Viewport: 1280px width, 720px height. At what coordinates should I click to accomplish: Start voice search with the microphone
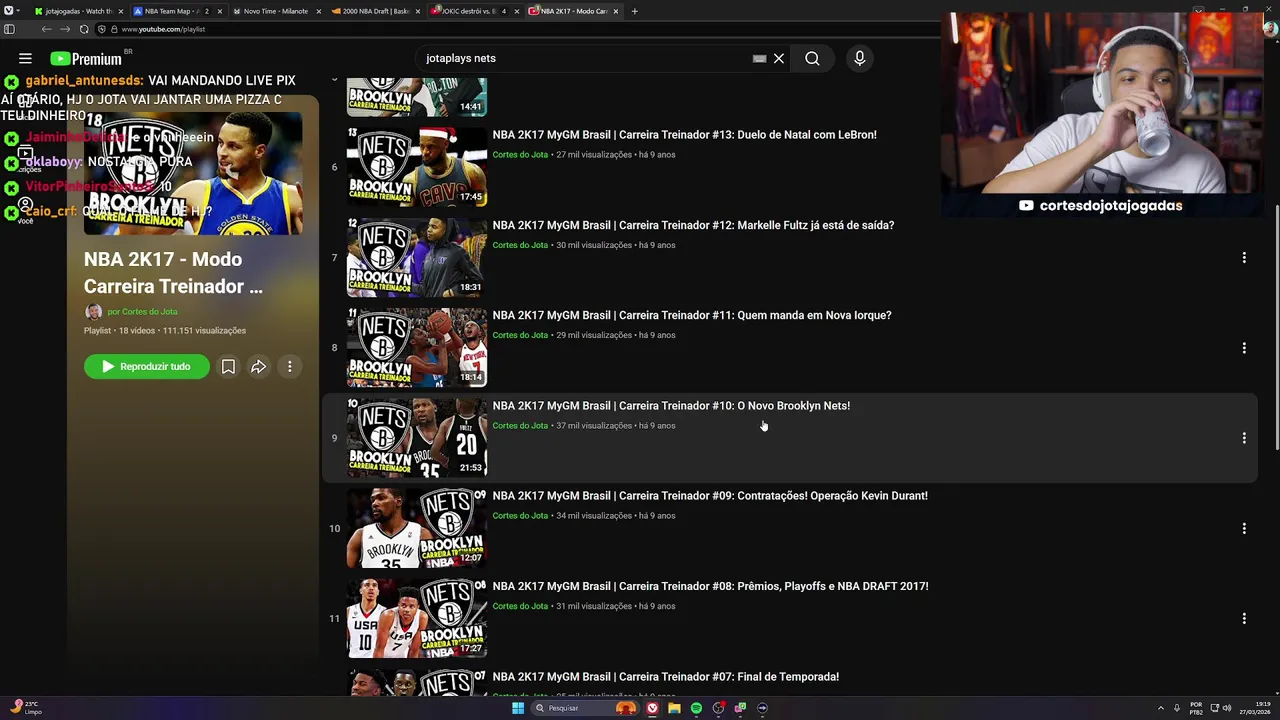click(x=859, y=58)
